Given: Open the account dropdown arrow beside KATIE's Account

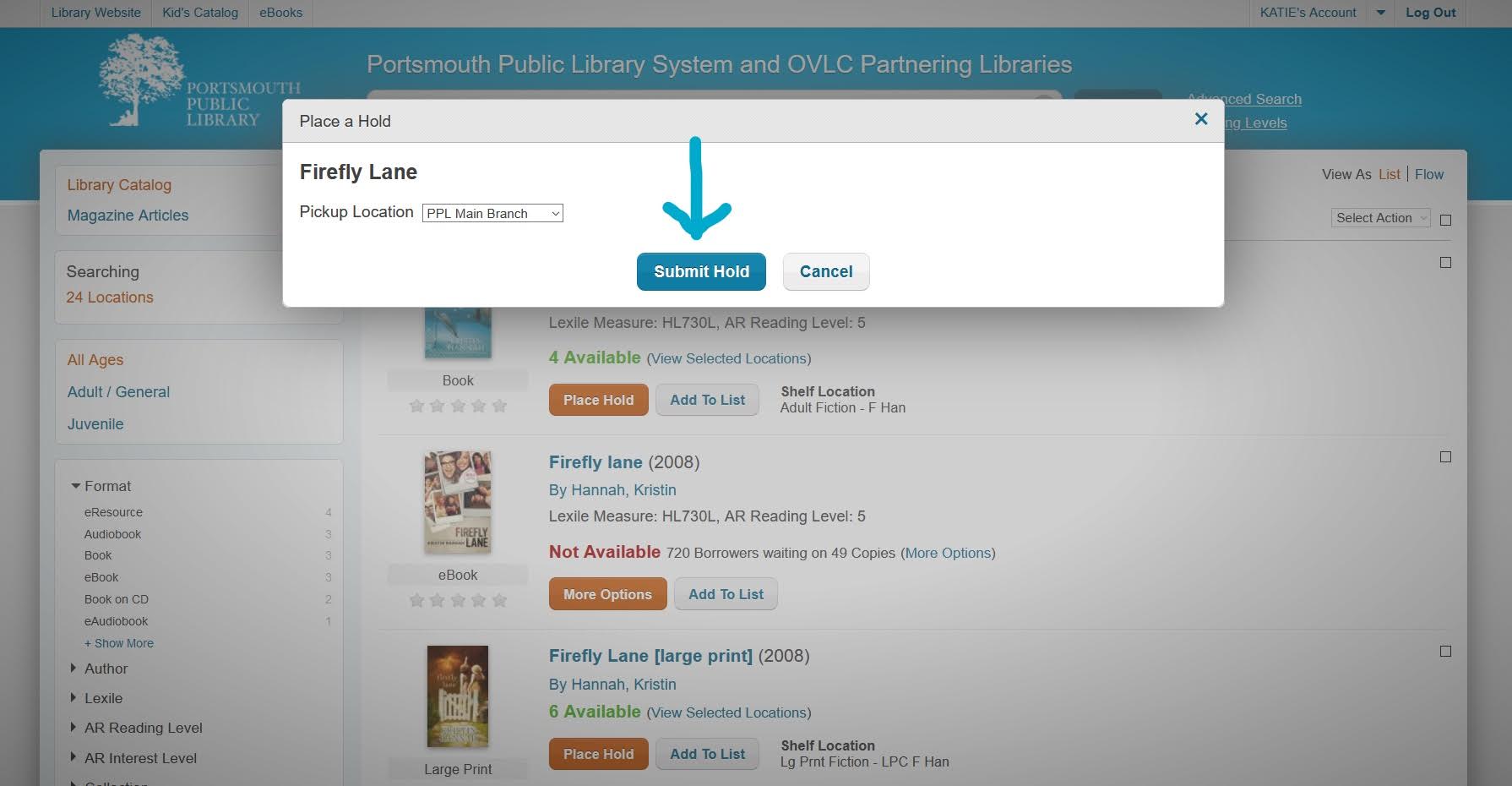Looking at the screenshot, I should 1380,13.
